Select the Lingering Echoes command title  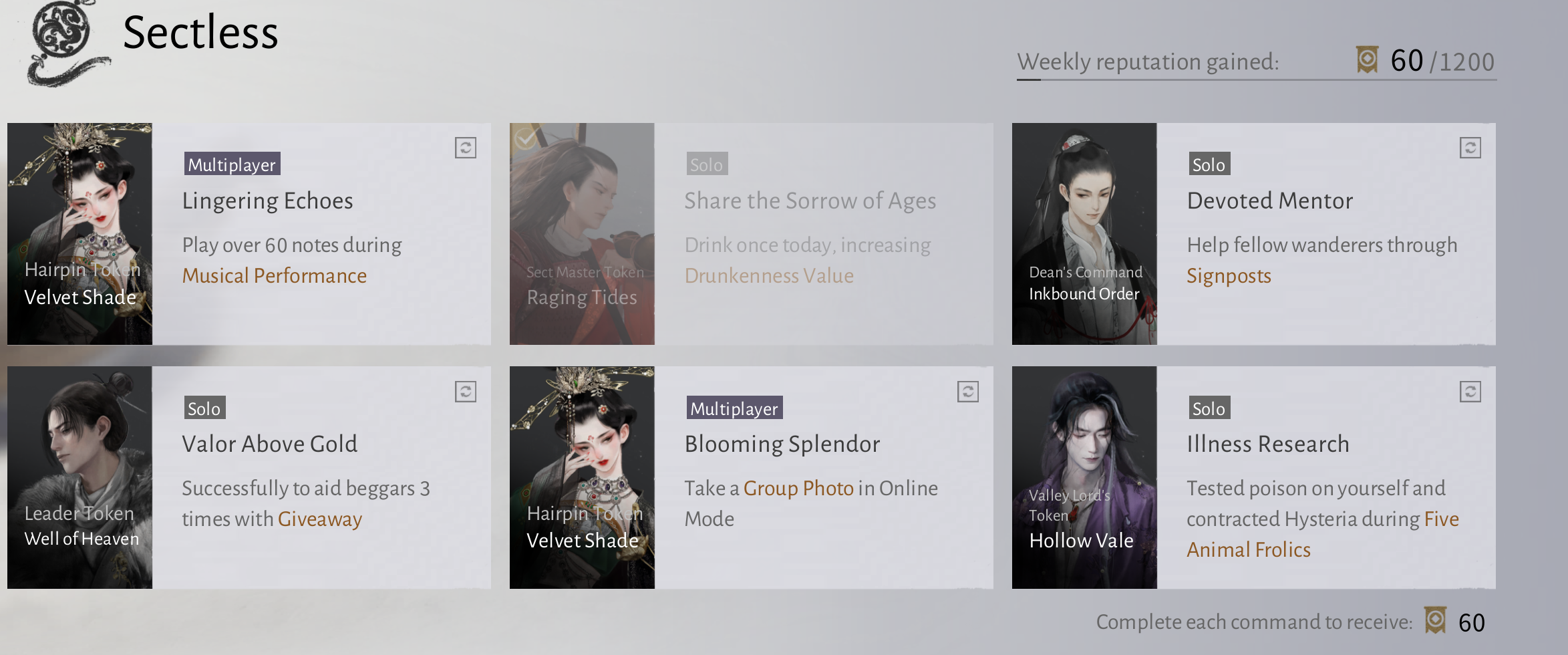267,201
